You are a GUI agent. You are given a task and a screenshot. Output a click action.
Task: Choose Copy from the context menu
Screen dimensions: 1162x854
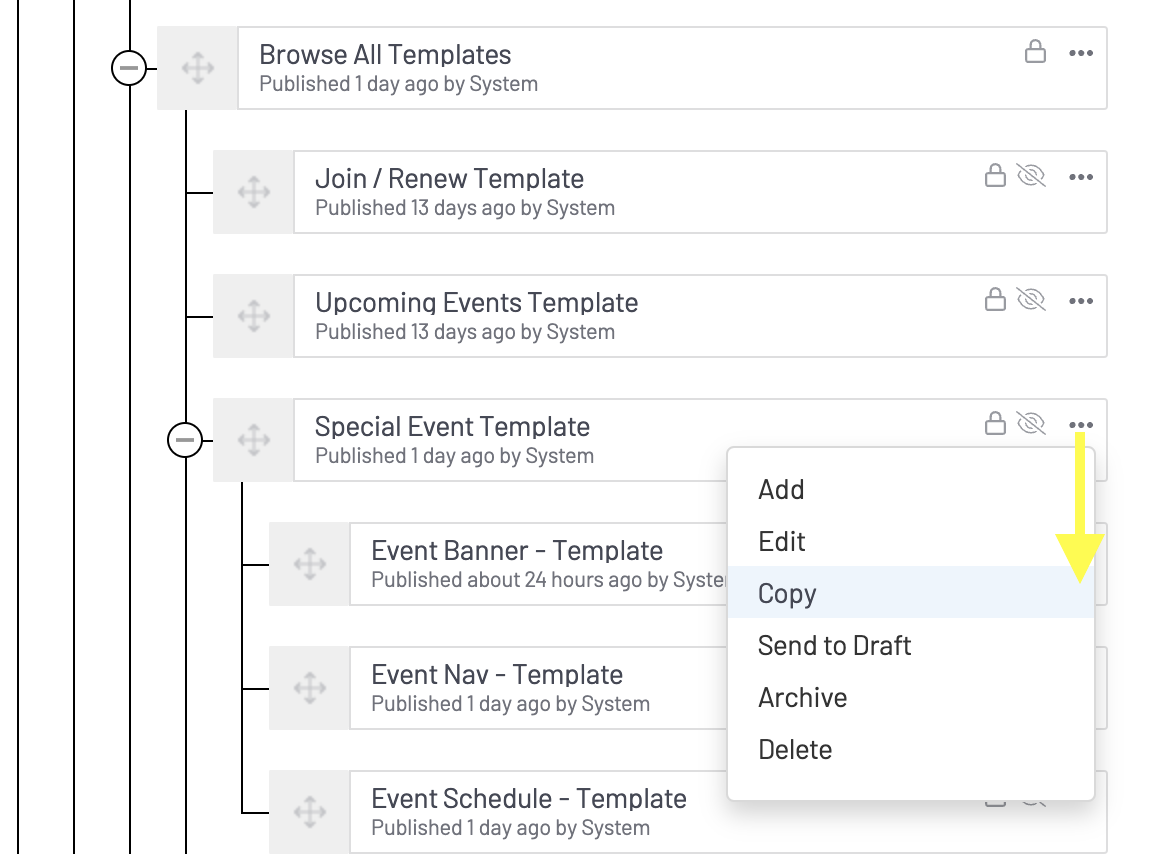[787, 593]
